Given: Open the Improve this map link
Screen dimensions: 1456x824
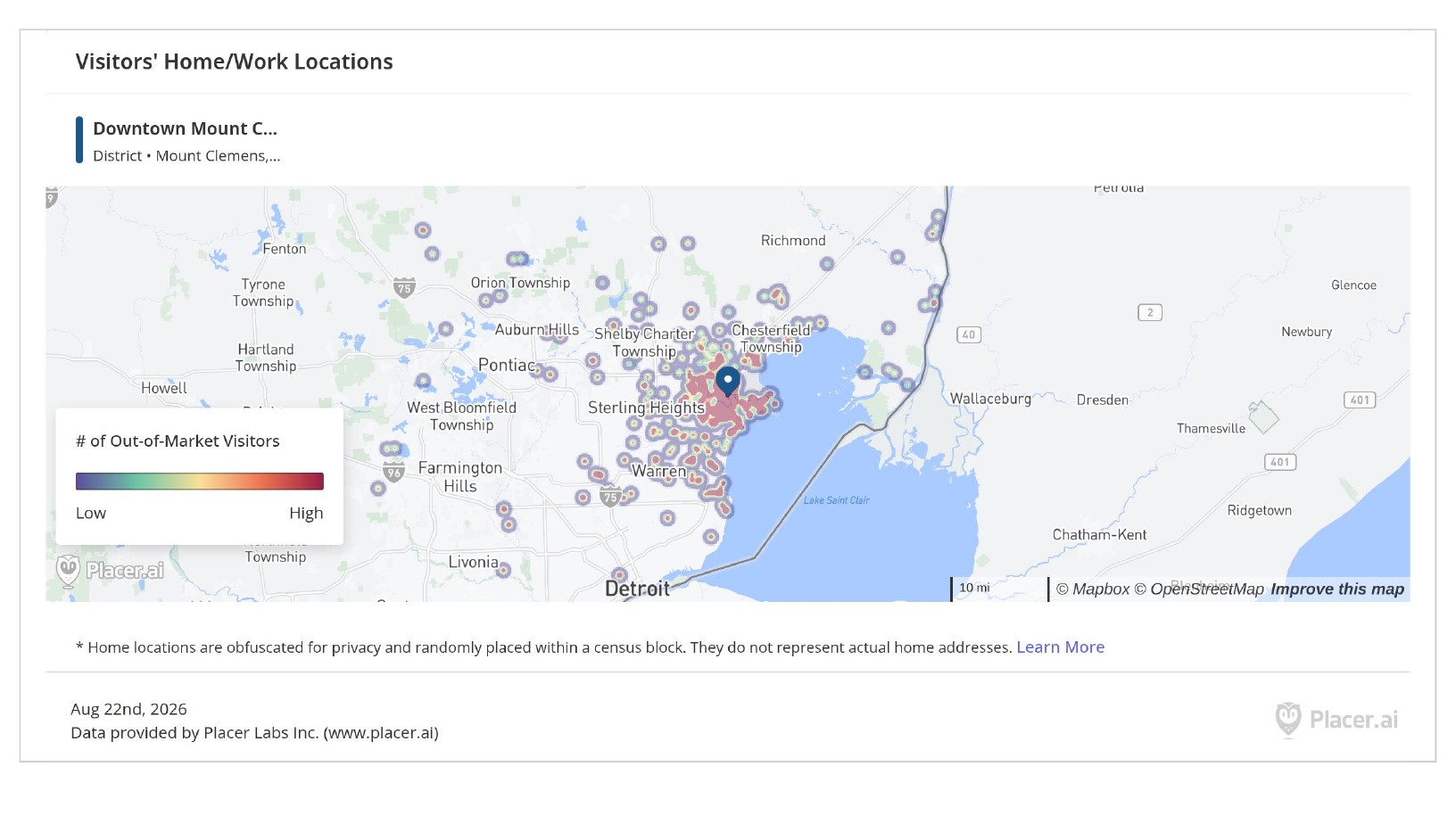Looking at the screenshot, I should [1337, 589].
